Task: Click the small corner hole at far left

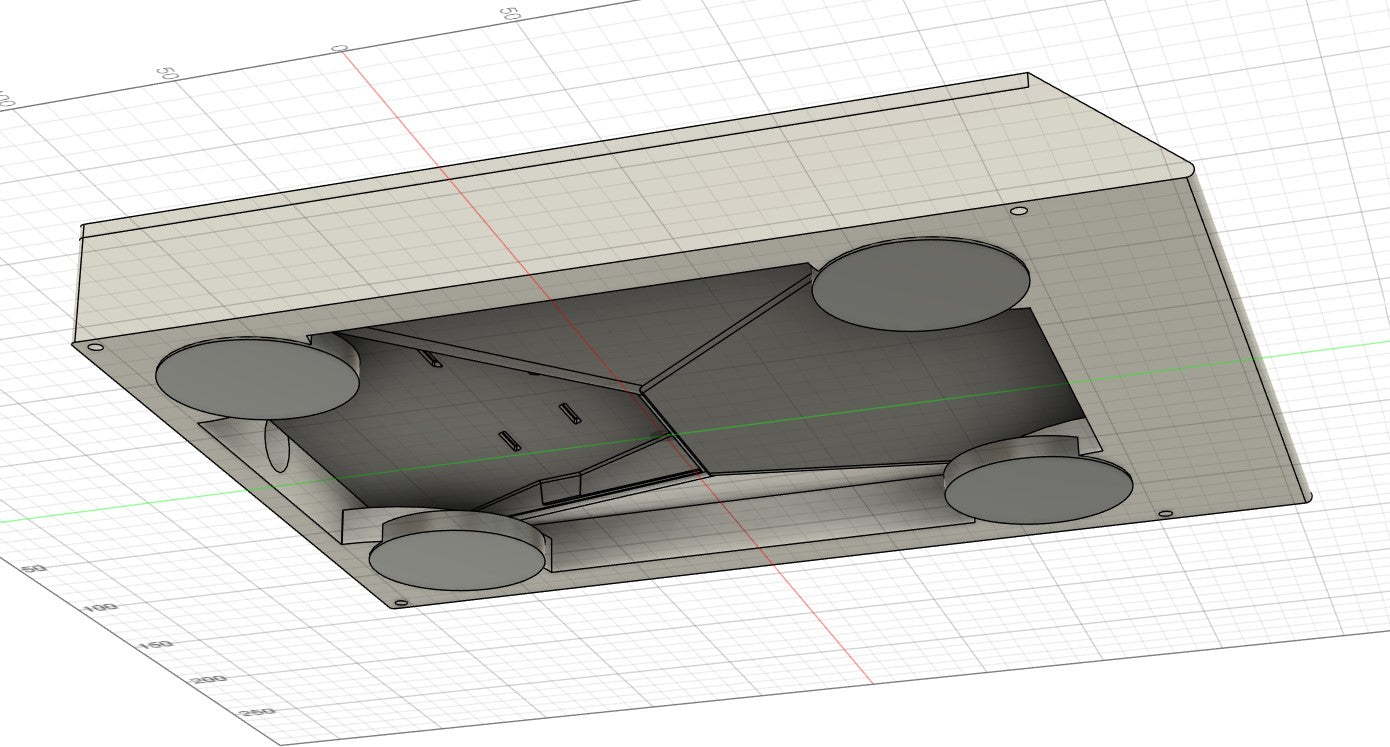Action: point(96,347)
